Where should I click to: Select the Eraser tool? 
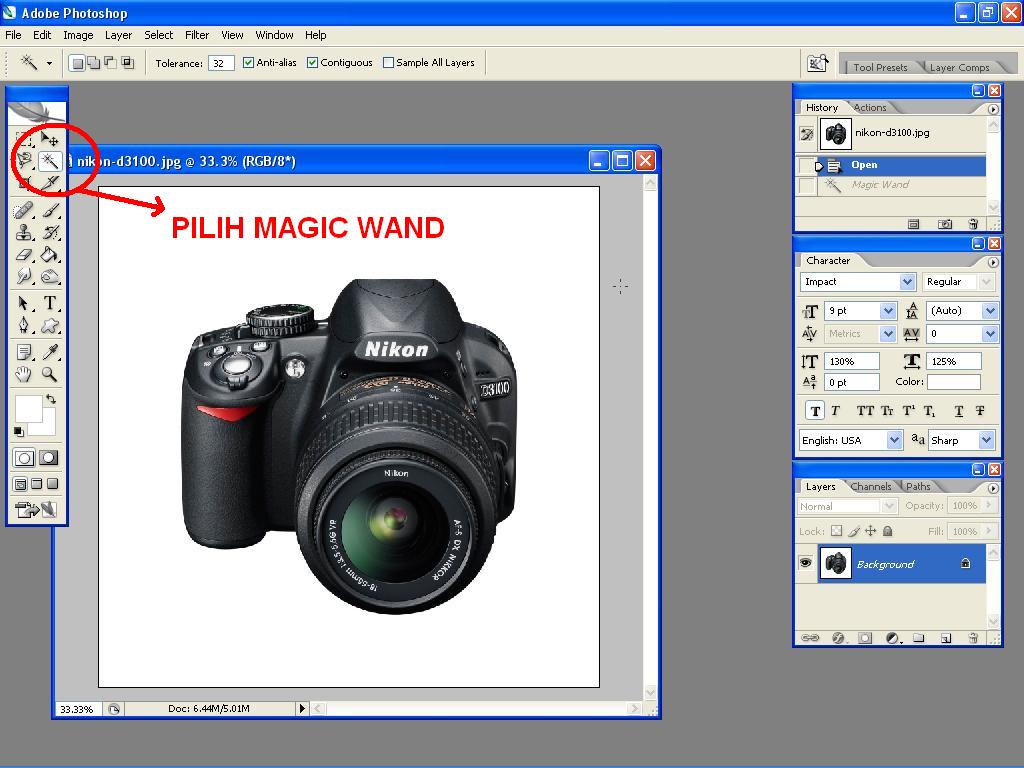(24, 255)
